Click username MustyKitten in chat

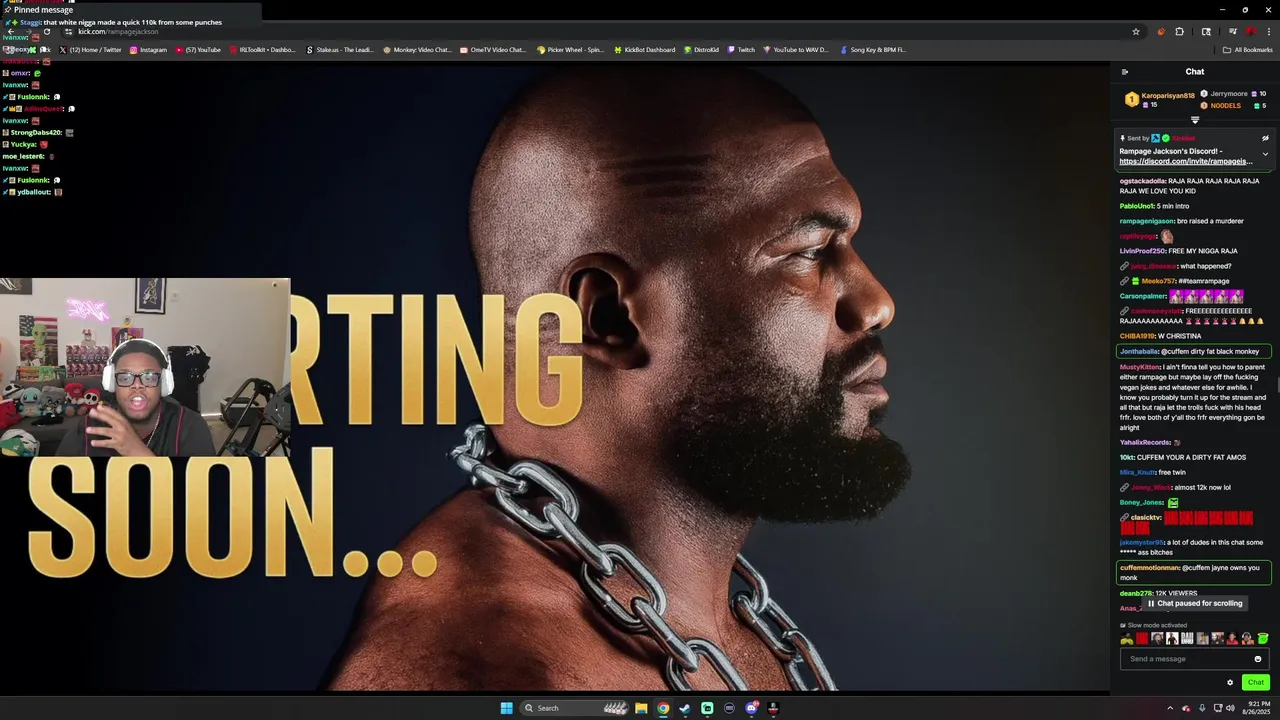click(1139, 367)
